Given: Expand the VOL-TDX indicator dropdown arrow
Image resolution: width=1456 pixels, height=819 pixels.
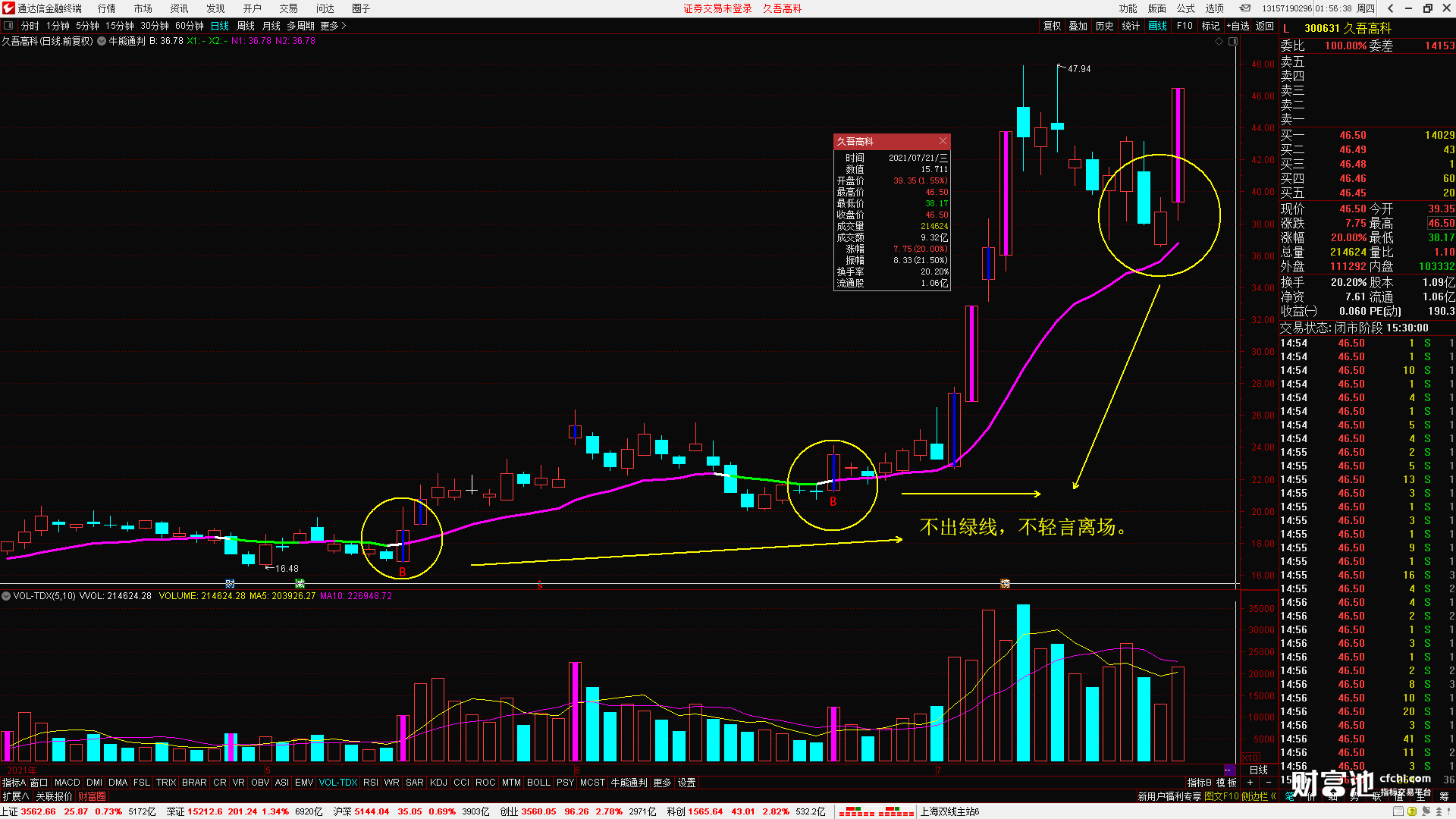Looking at the screenshot, I should pos(6,596).
